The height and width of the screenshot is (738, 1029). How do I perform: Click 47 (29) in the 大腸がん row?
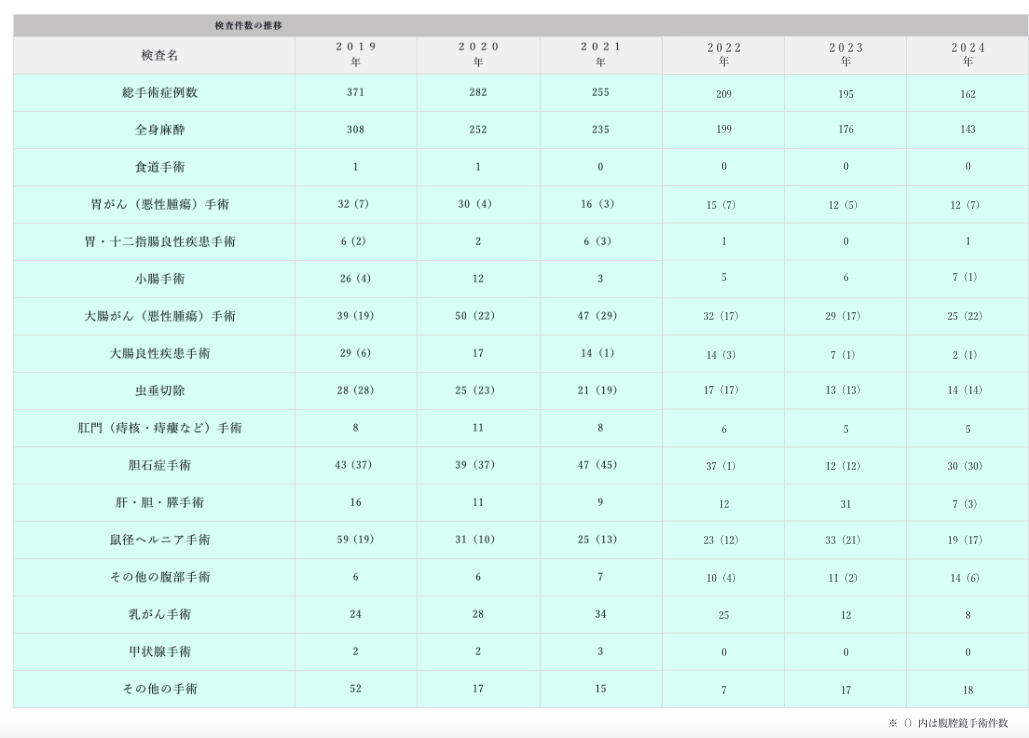point(597,316)
